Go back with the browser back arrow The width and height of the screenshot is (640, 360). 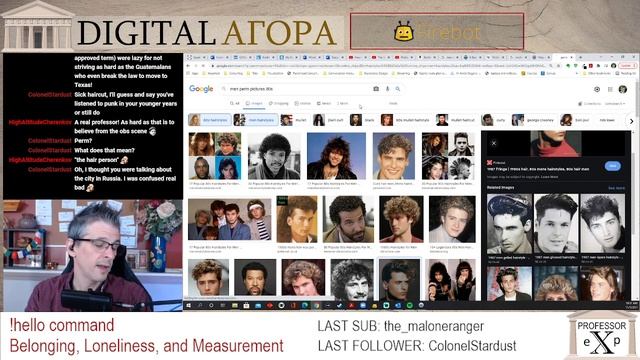pyautogui.click(x=189, y=66)
